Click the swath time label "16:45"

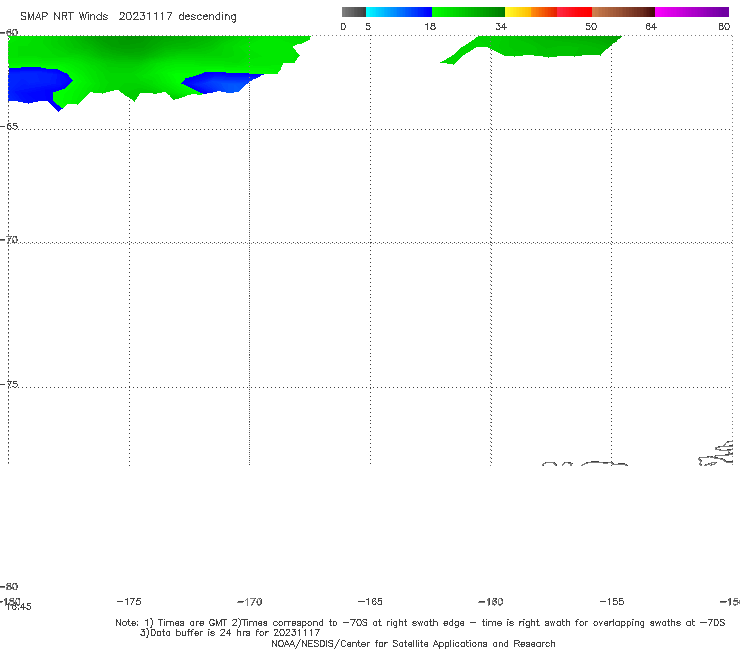(19, 607)
